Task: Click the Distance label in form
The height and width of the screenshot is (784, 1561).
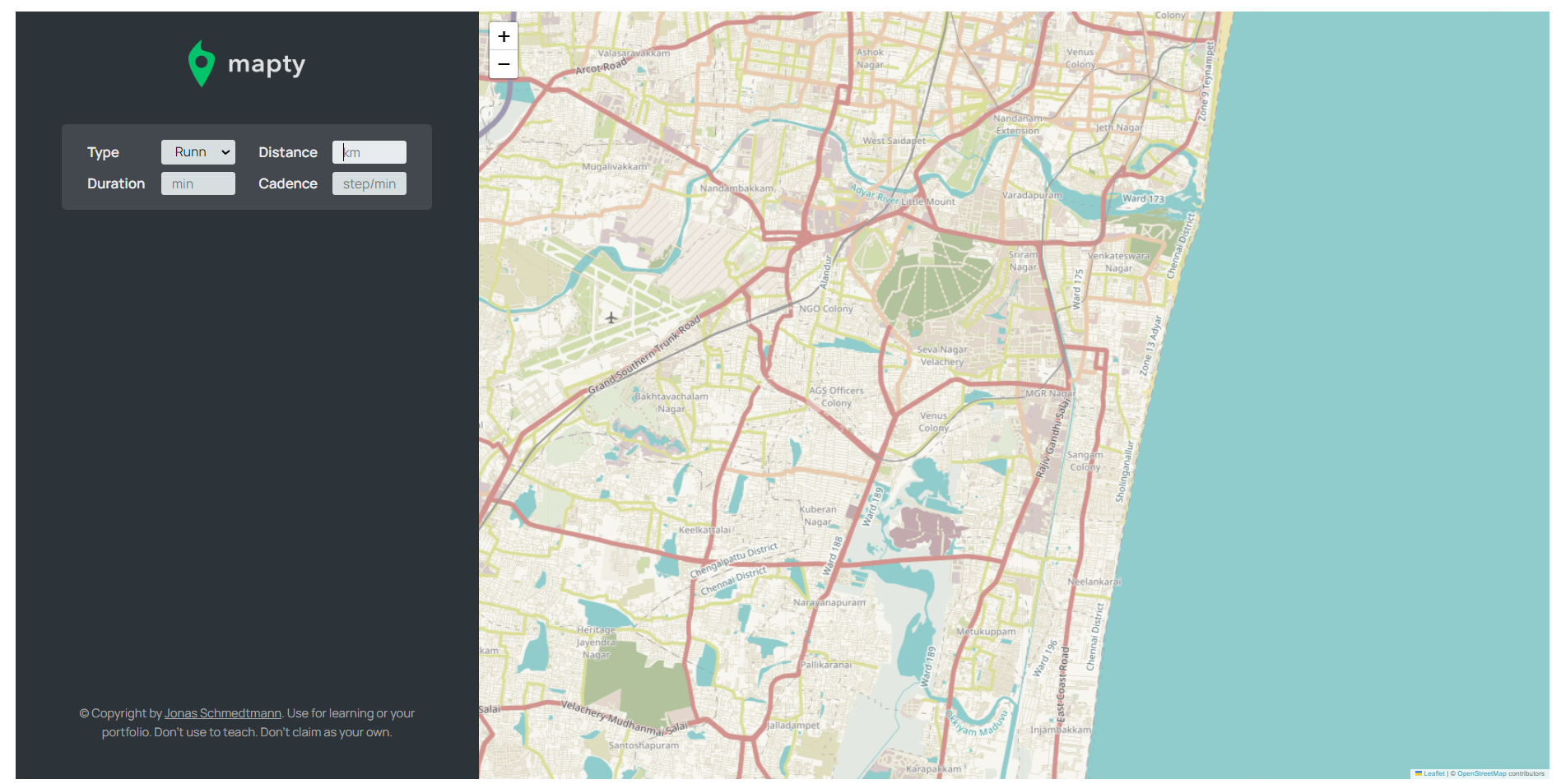Action: click(x=288, y=152)
